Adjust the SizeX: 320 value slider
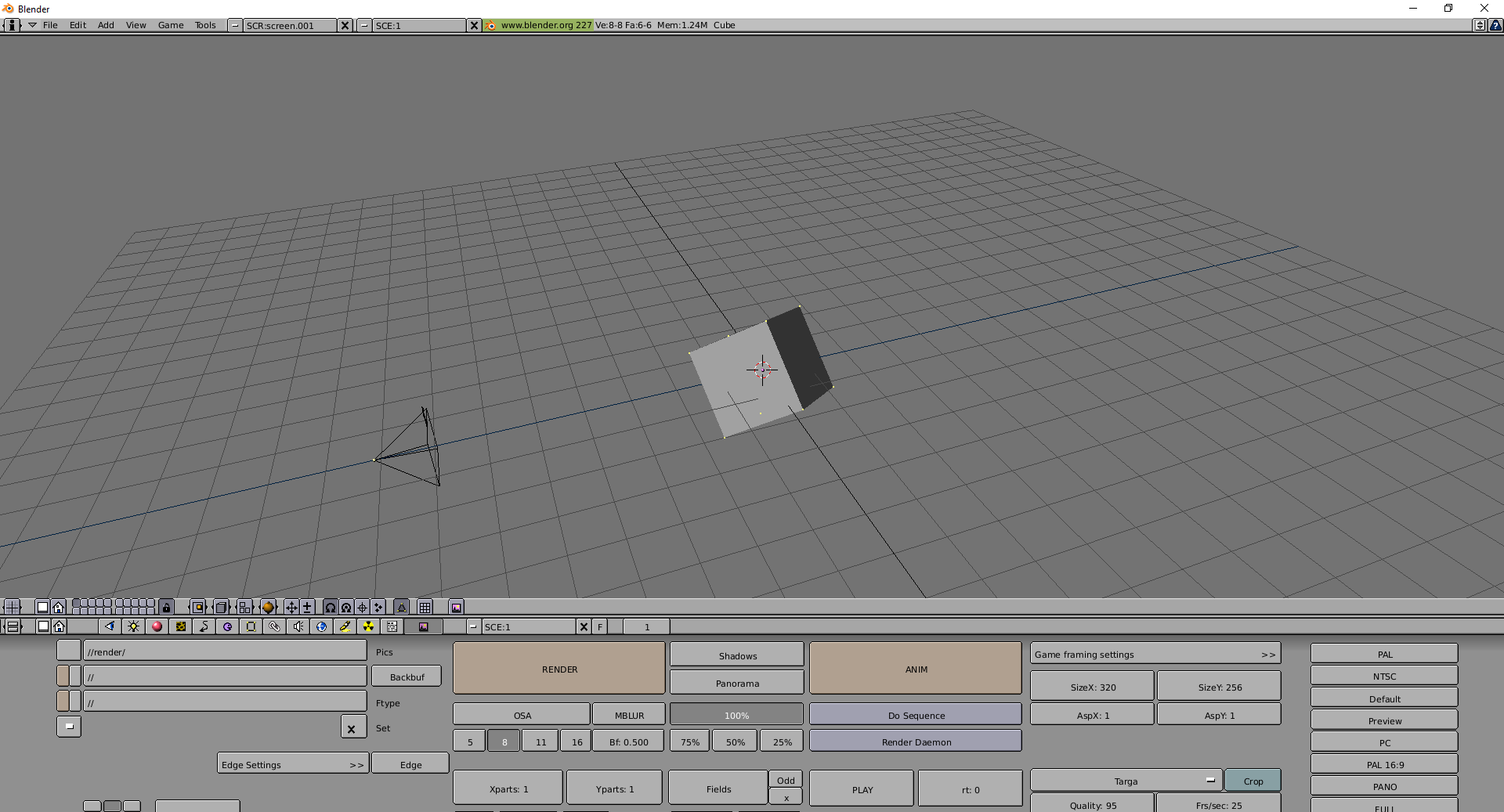 tap(1092, 687)
